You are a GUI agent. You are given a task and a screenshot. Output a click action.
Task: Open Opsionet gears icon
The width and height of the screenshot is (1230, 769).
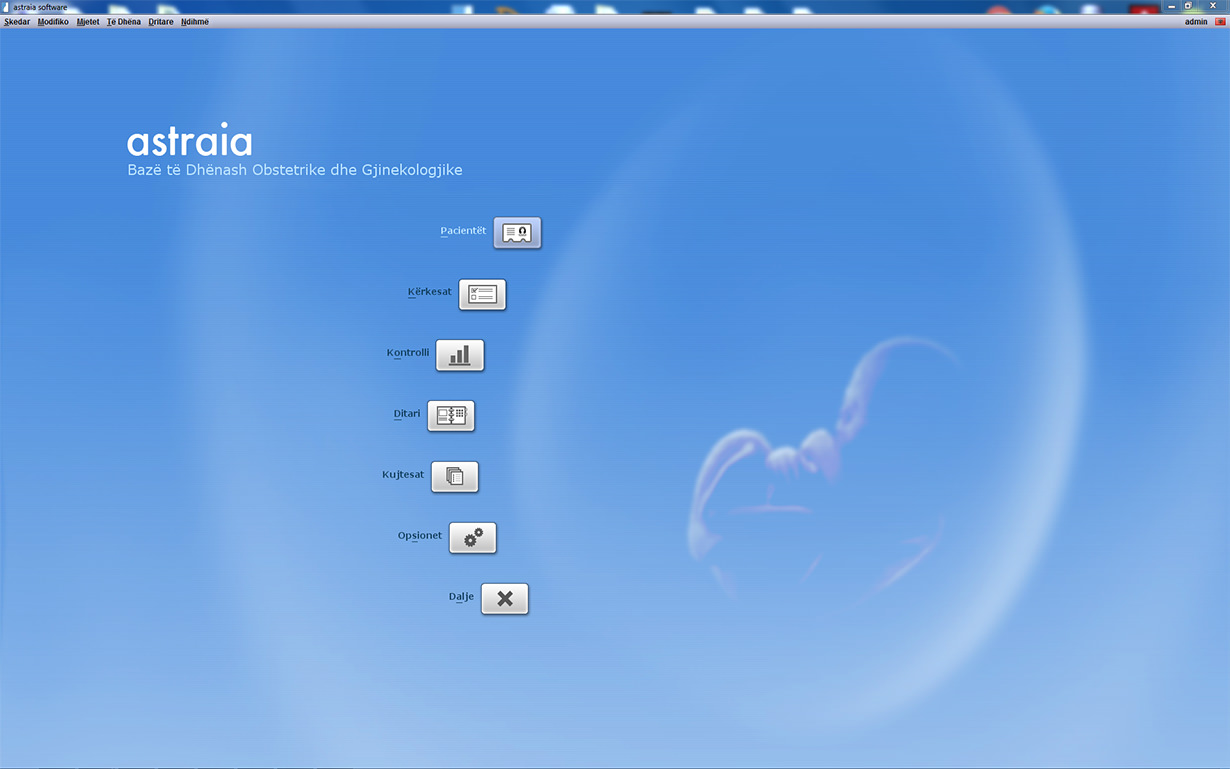pos(472,538)
